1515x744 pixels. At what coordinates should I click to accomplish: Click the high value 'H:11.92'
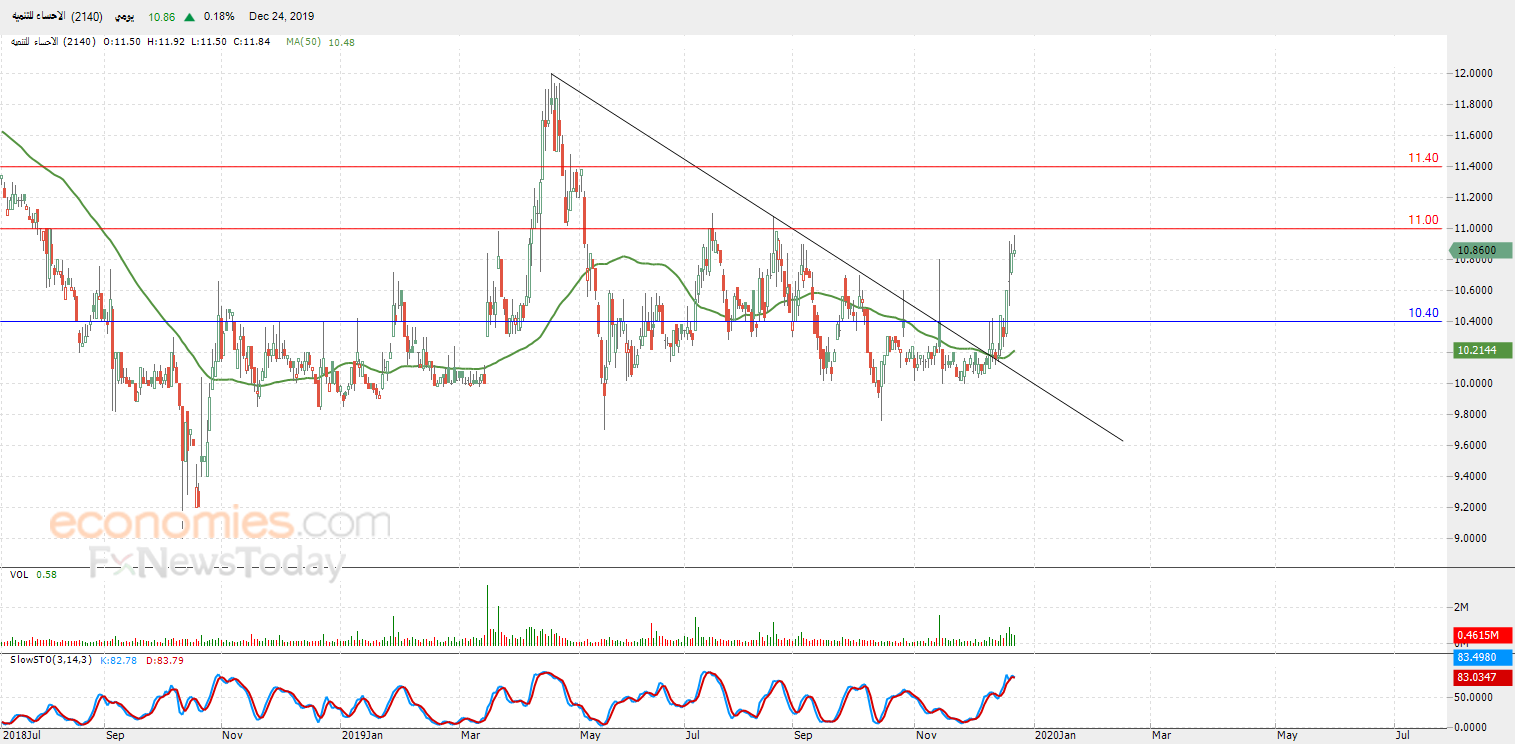tap(165, 42)
